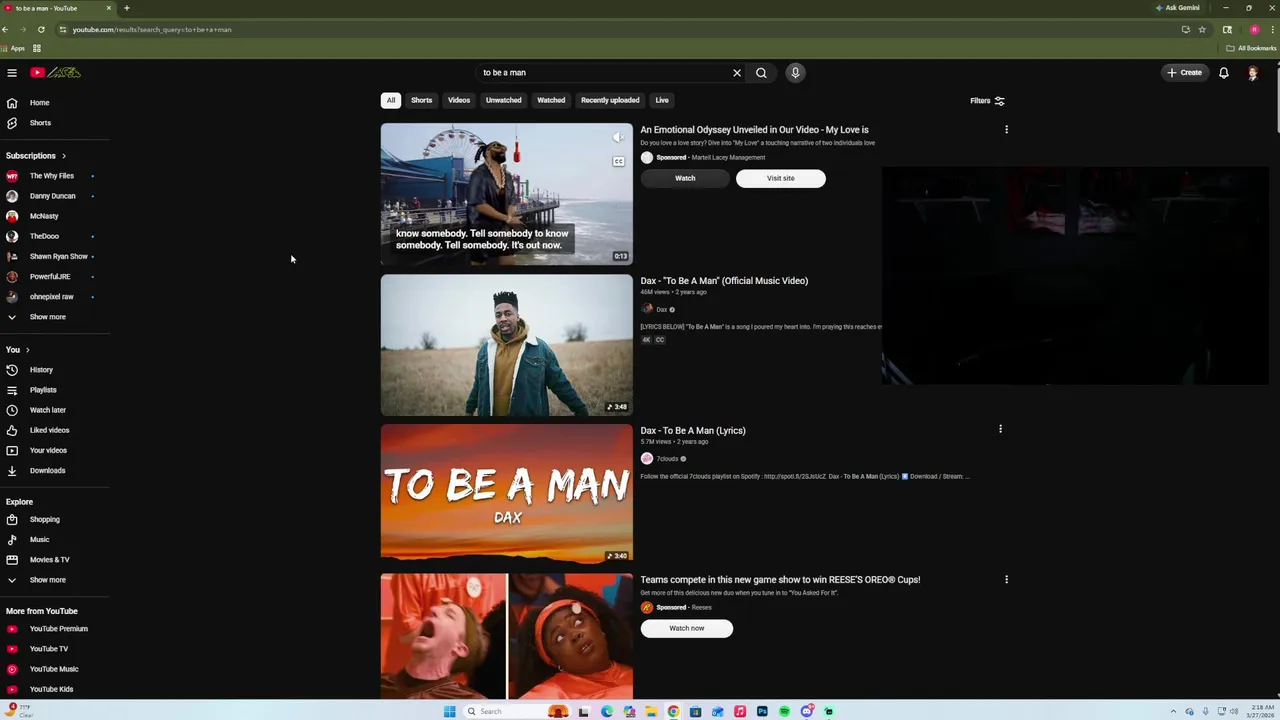Open the YouTube hamburger guide menu
1280x720 pixels.
[12, 73]
